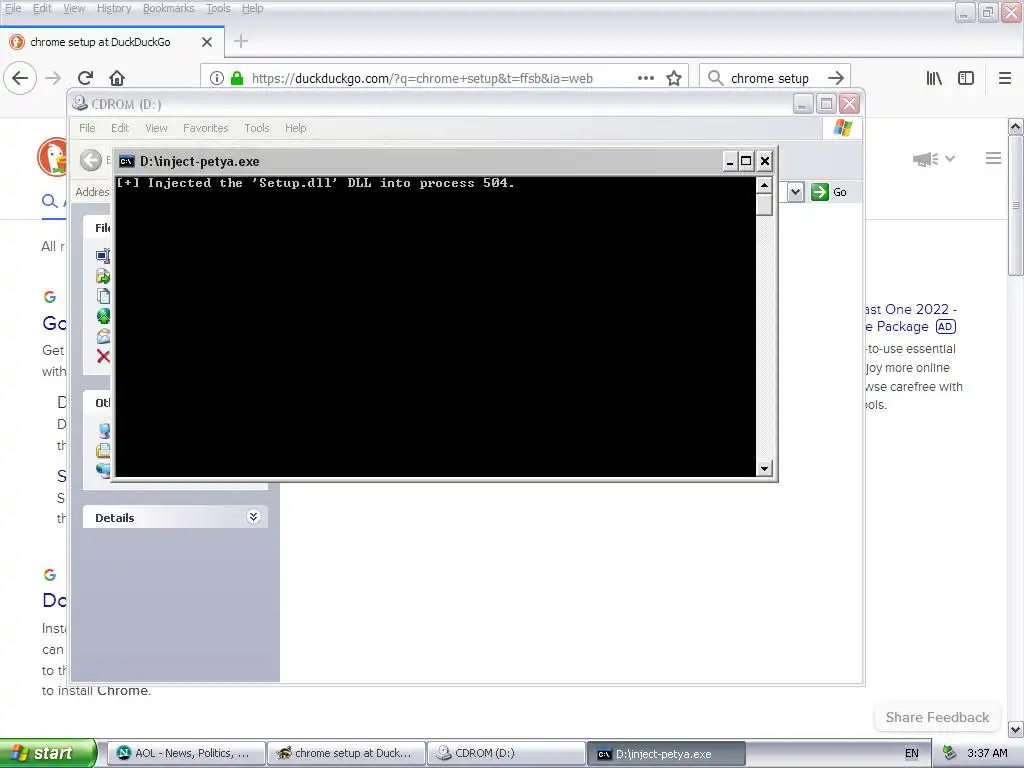Submit search with the arrow in search box

tap(836, 78)
